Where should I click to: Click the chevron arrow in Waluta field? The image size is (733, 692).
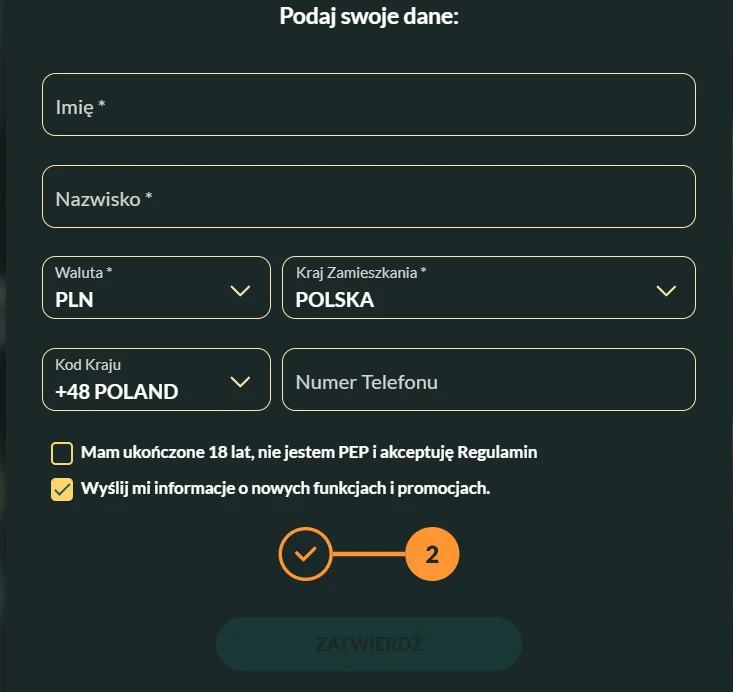pos(240,290)
